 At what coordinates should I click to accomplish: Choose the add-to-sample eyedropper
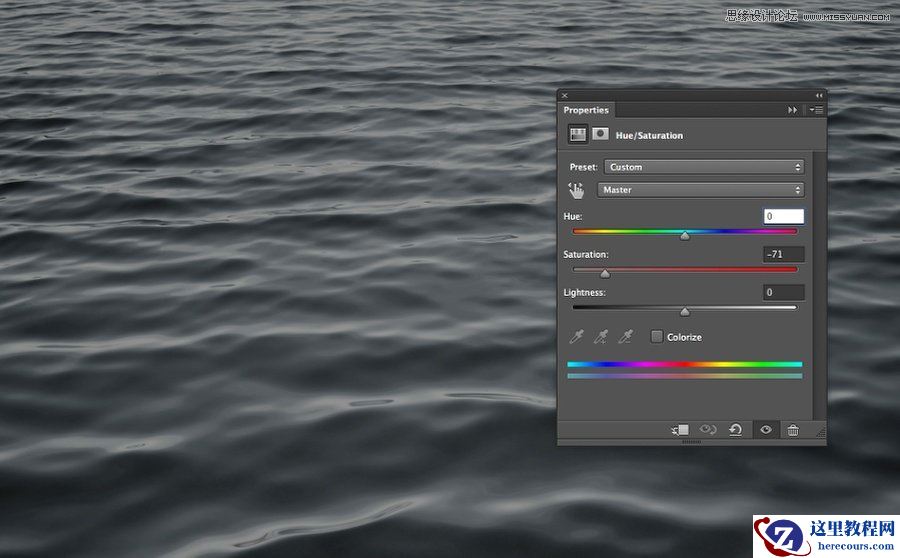[x=601, y=337]
